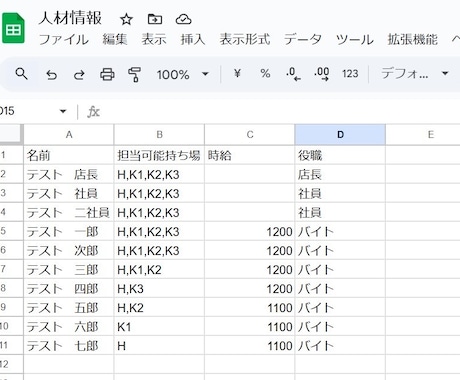Open the 編集 menu
This screenshot has height=380, width=460.
pyautogui.click(x=115, y=40)
